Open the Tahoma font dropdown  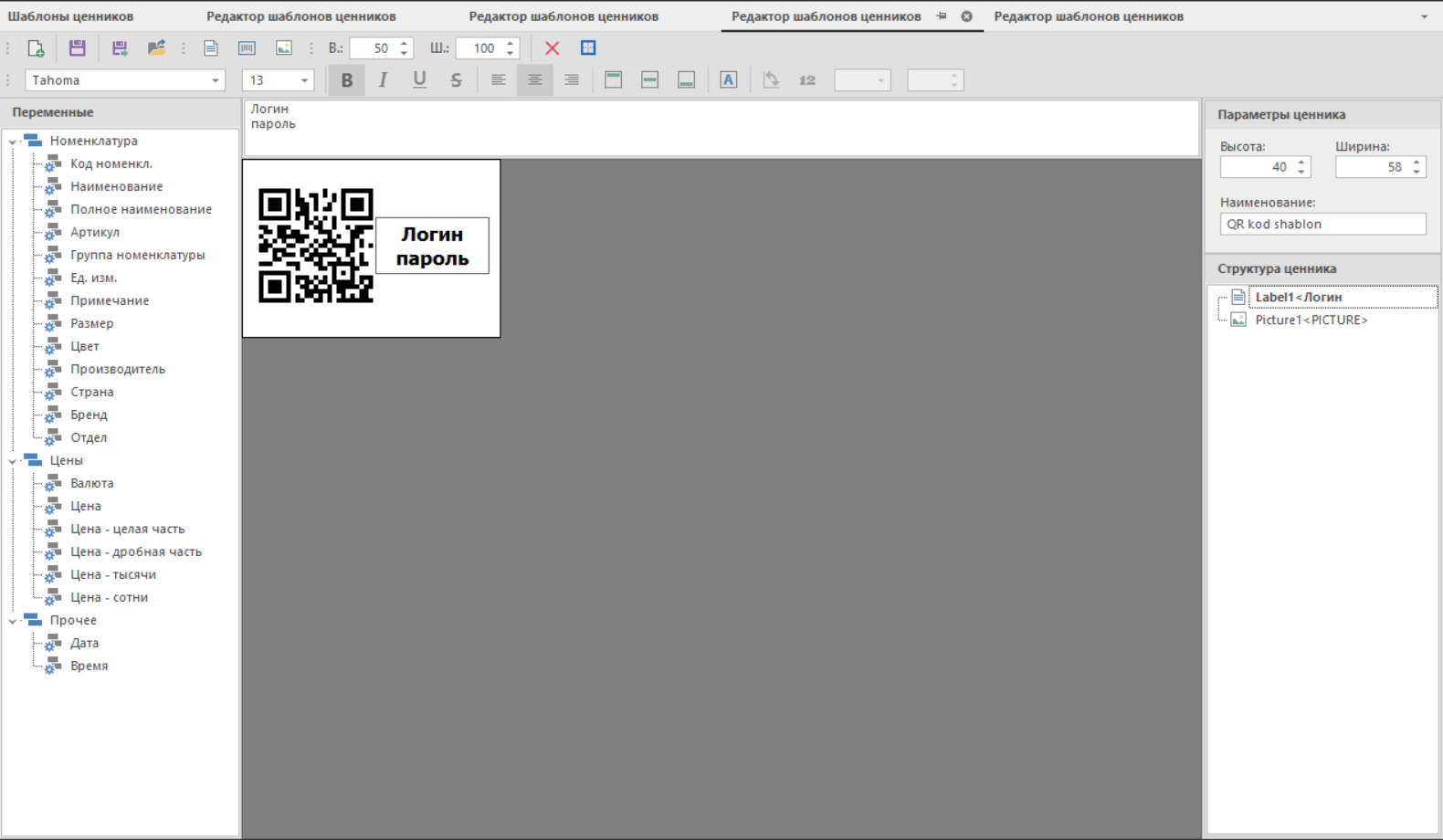(x=216, y=80)
